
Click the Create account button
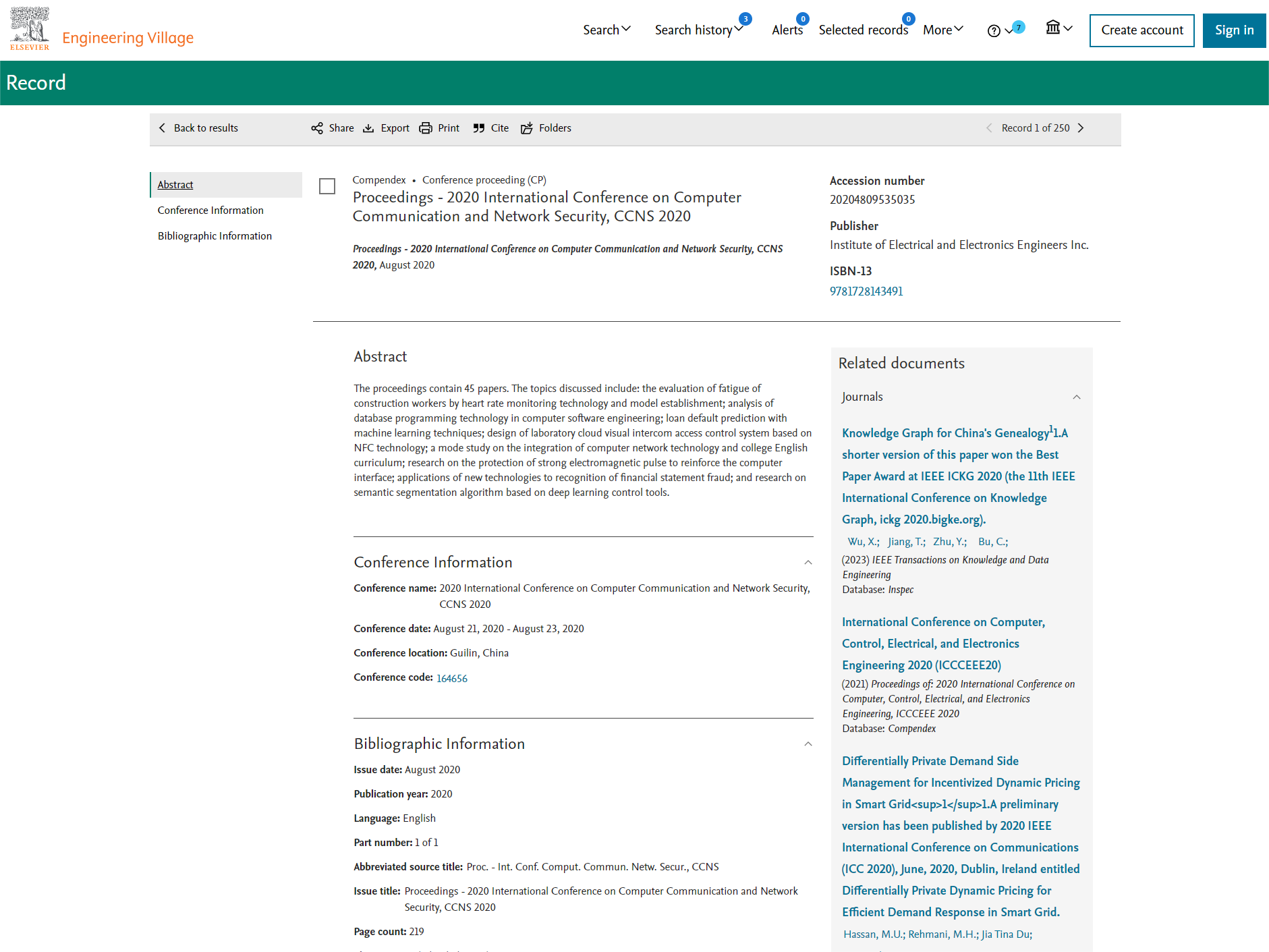click(1141, 30)
